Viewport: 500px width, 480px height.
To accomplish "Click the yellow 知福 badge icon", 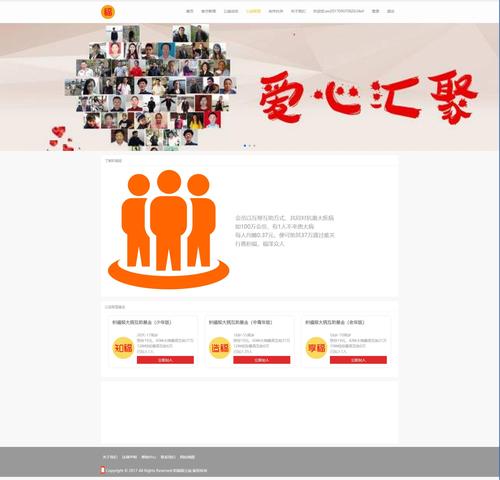I will 123,348.
